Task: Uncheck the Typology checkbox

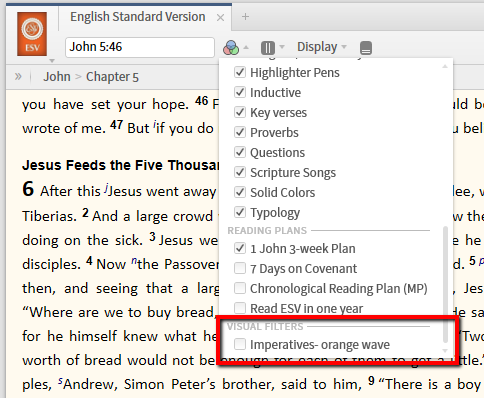Action: 240,212
